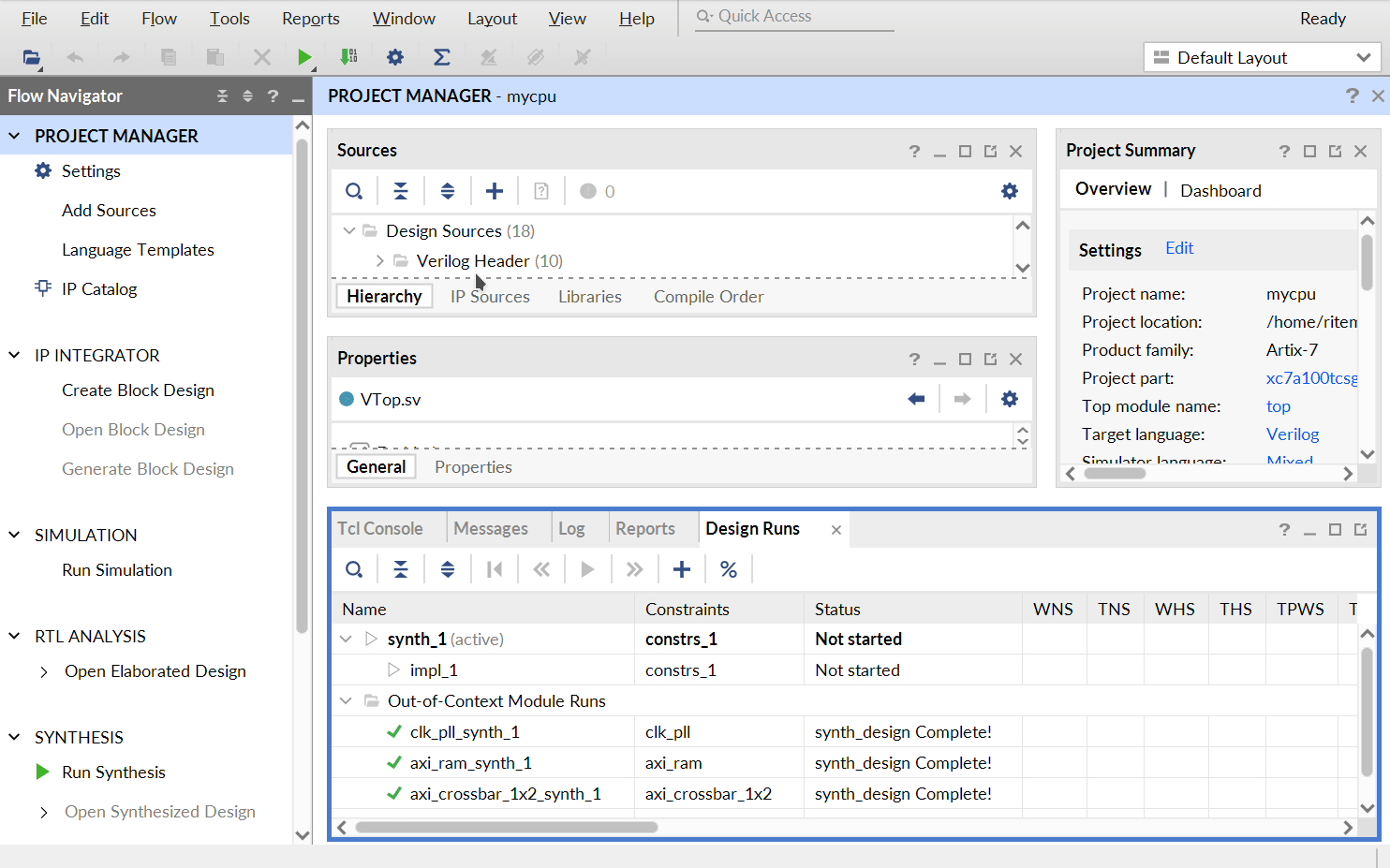The image size is (1390, 868).
Task: Expand all in Design Runs toolbar
Action: pyautogui.click(x=448, y=569)
